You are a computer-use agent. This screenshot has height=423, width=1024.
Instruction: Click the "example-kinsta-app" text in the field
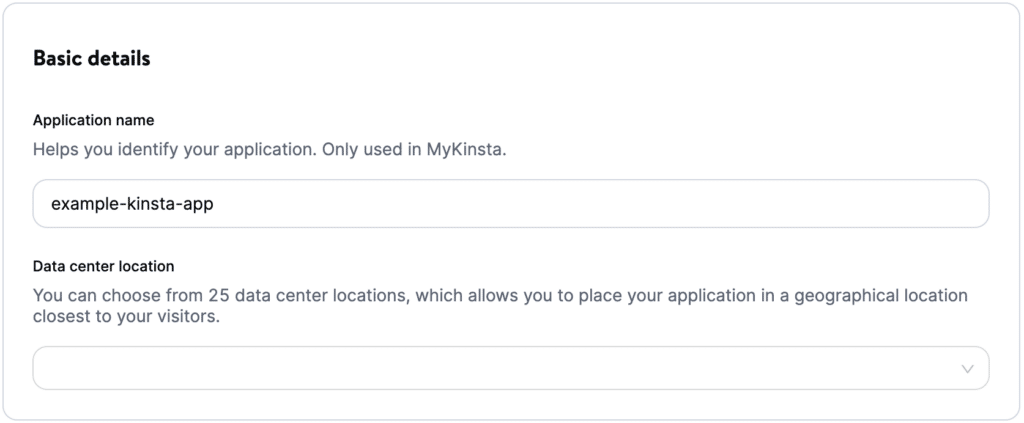tap(132, 204)
